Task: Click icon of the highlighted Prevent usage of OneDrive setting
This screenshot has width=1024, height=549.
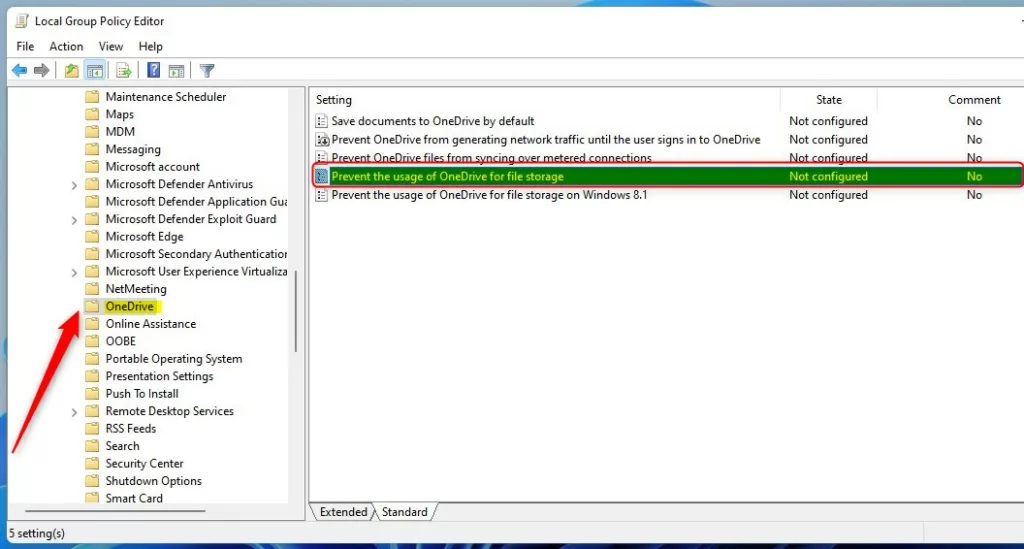Action: coord(321,176)
